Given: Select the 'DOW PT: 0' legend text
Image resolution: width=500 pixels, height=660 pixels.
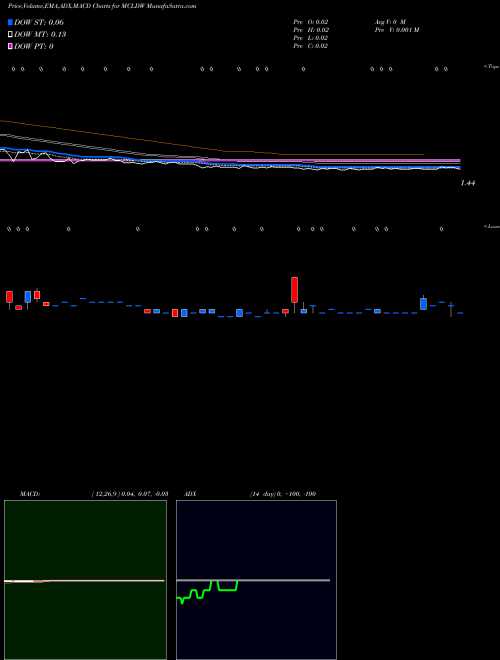Looking at the screenshot, I should tap(34, 46).
